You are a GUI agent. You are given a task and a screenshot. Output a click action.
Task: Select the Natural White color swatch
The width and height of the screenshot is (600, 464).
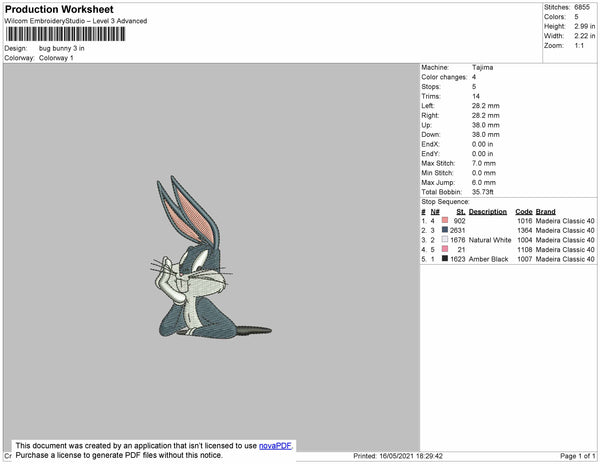pyautogui.click(x=445, y=239)
